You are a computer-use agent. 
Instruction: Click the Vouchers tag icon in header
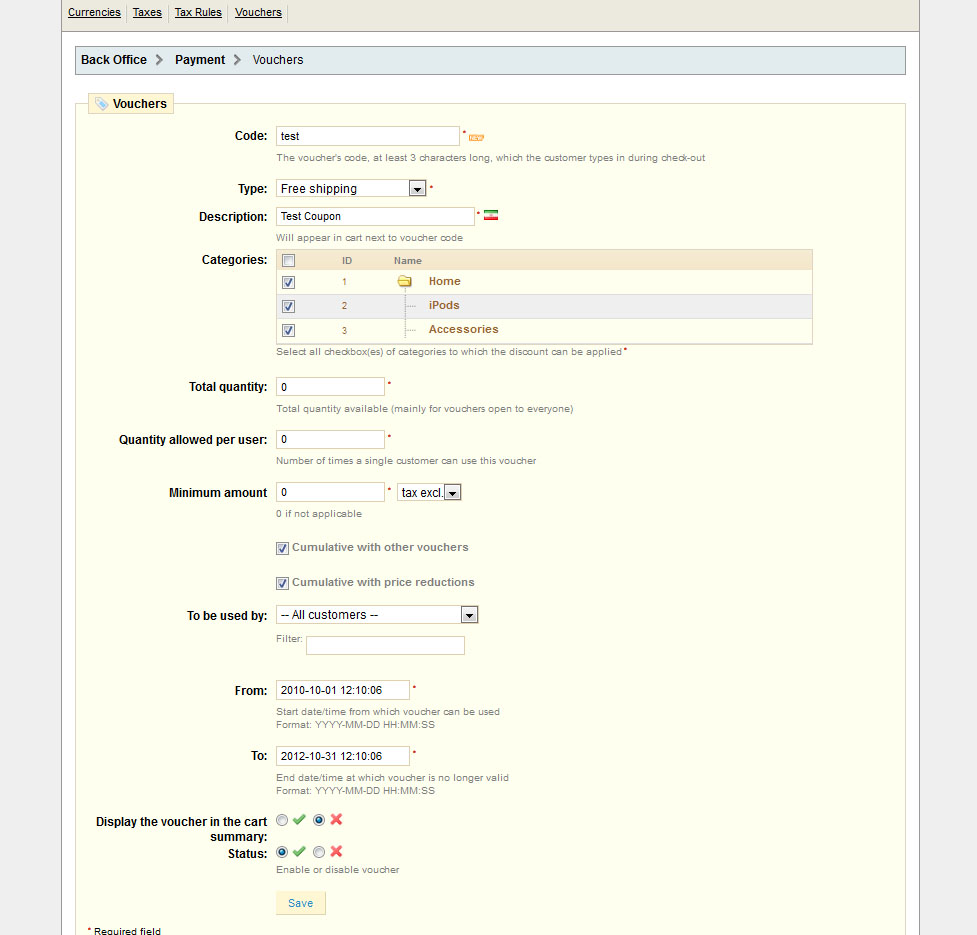102,103
